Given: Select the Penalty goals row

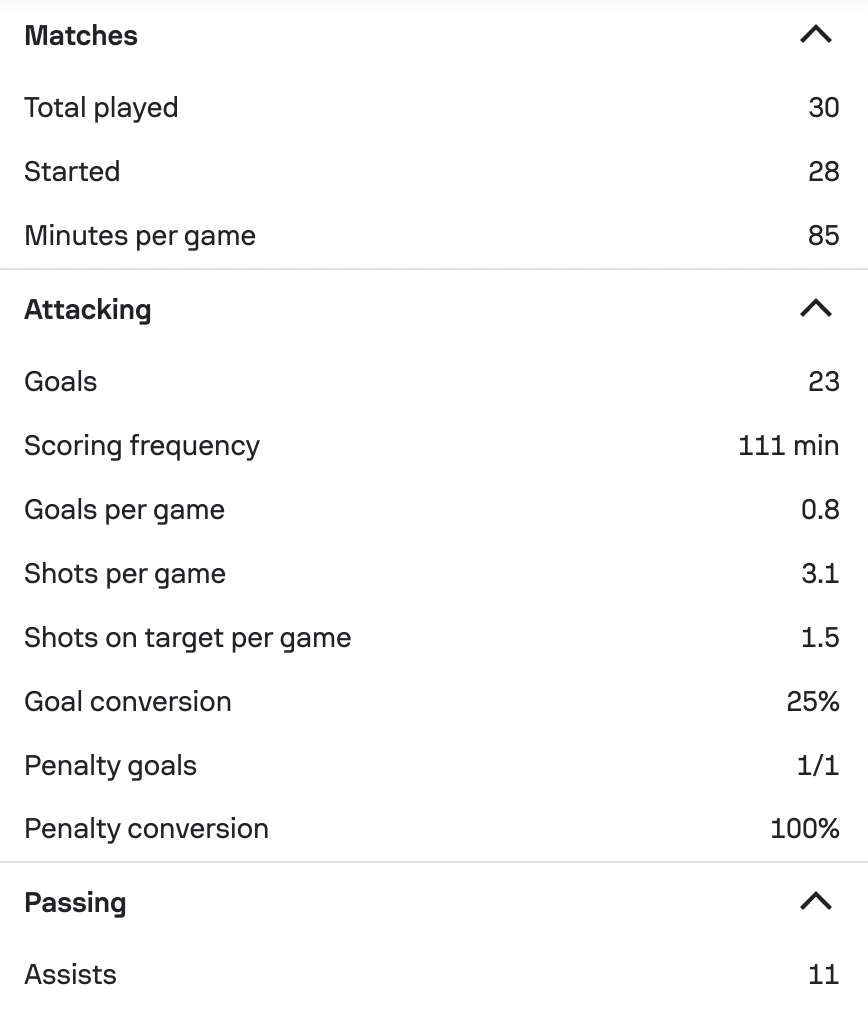Looking at the screenshot, I should [x=434, y=765].
